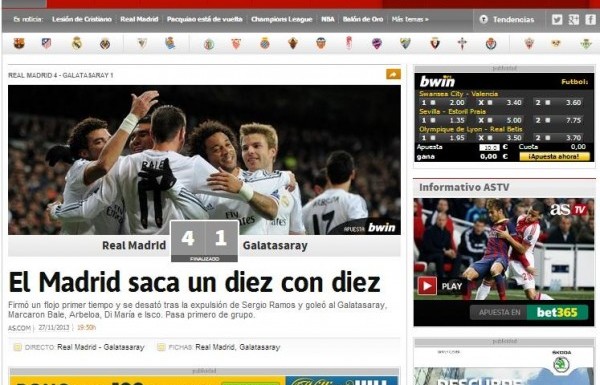Open the FC Barcelona crest link
The height and width of the screenshot is (385, 600).
point(19,44)
